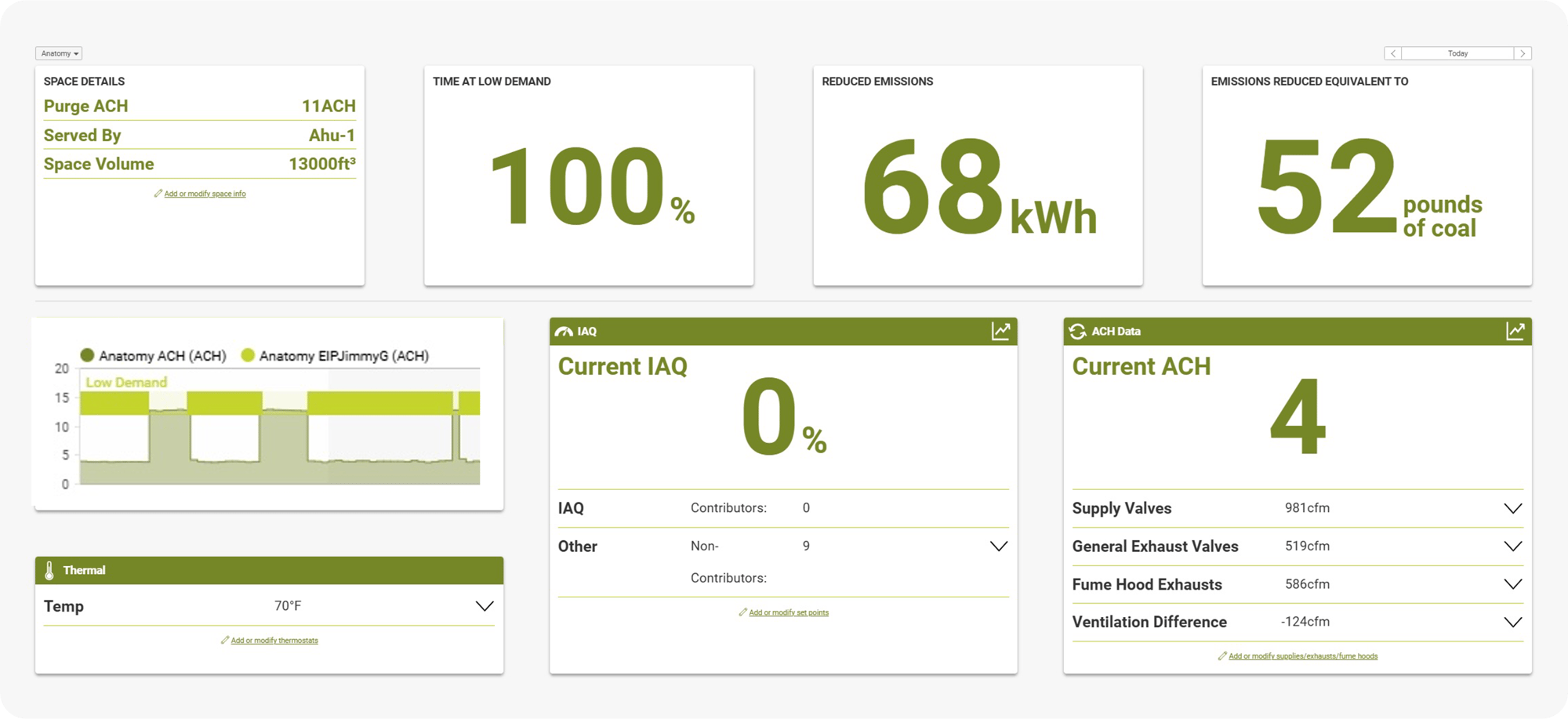Click the Thermal panel header

click(x=269, y=570)
